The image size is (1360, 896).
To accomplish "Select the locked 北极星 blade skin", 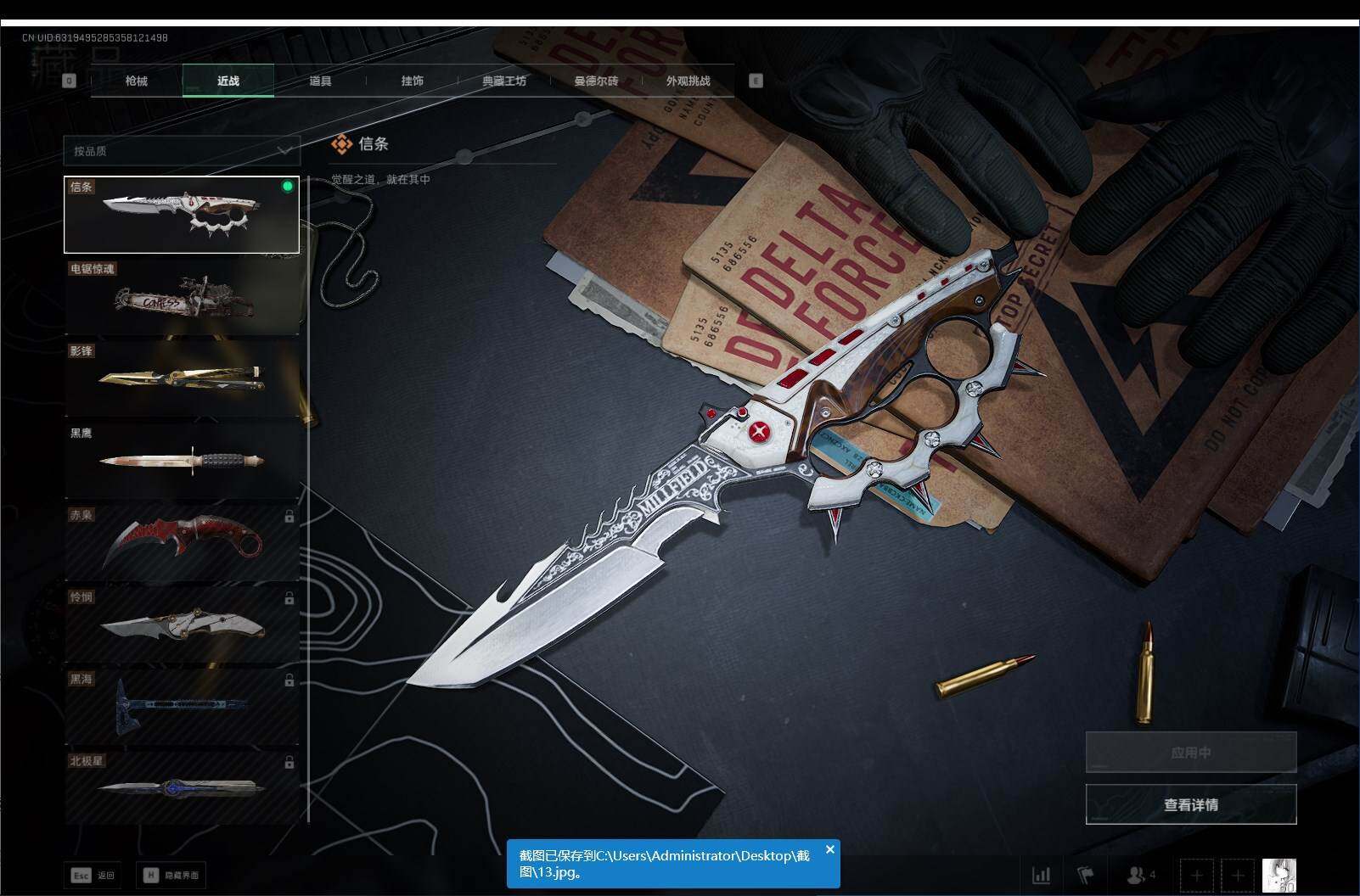I will pos(182,789).
